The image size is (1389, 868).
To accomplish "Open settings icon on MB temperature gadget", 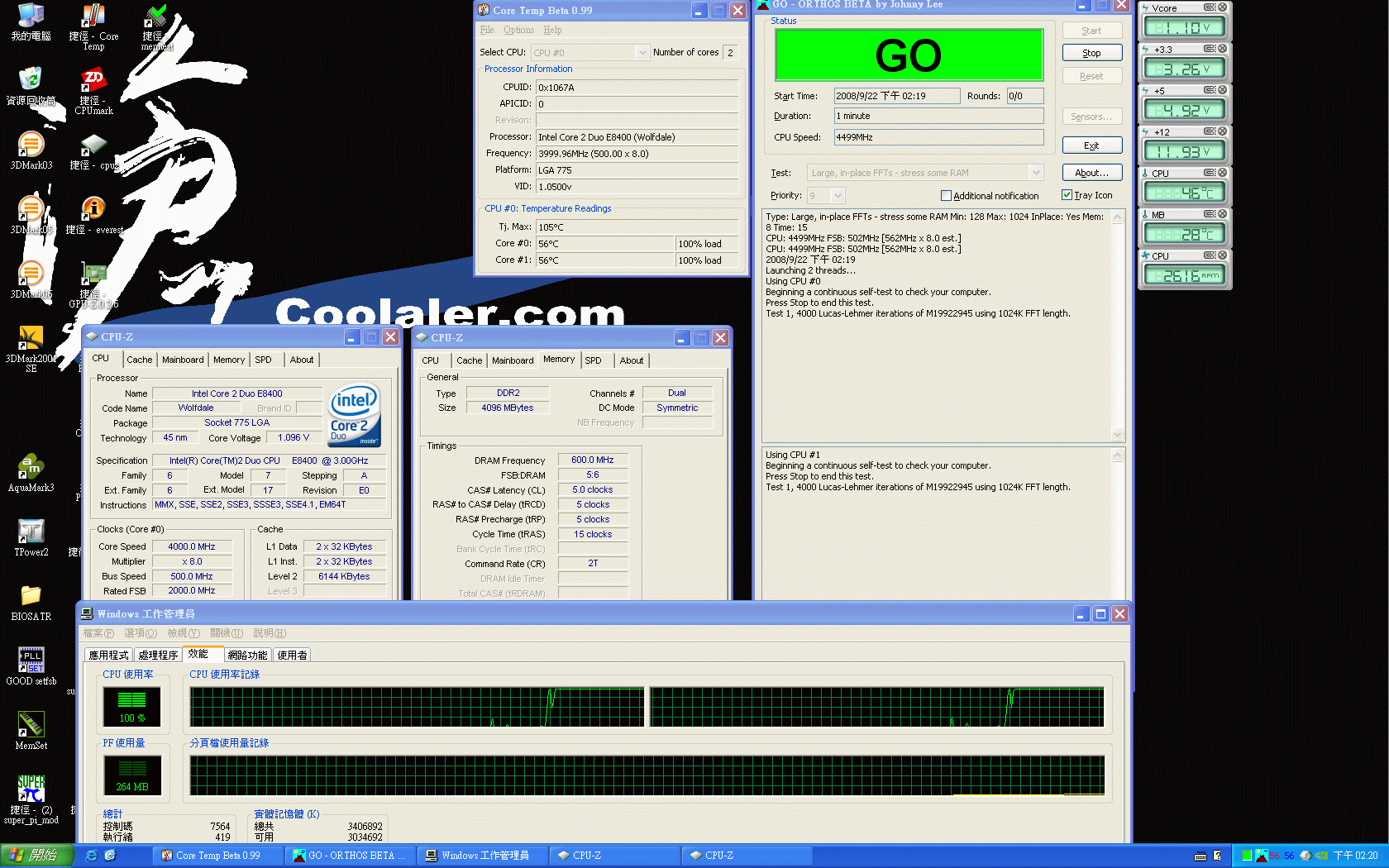I will (1210, 214).
